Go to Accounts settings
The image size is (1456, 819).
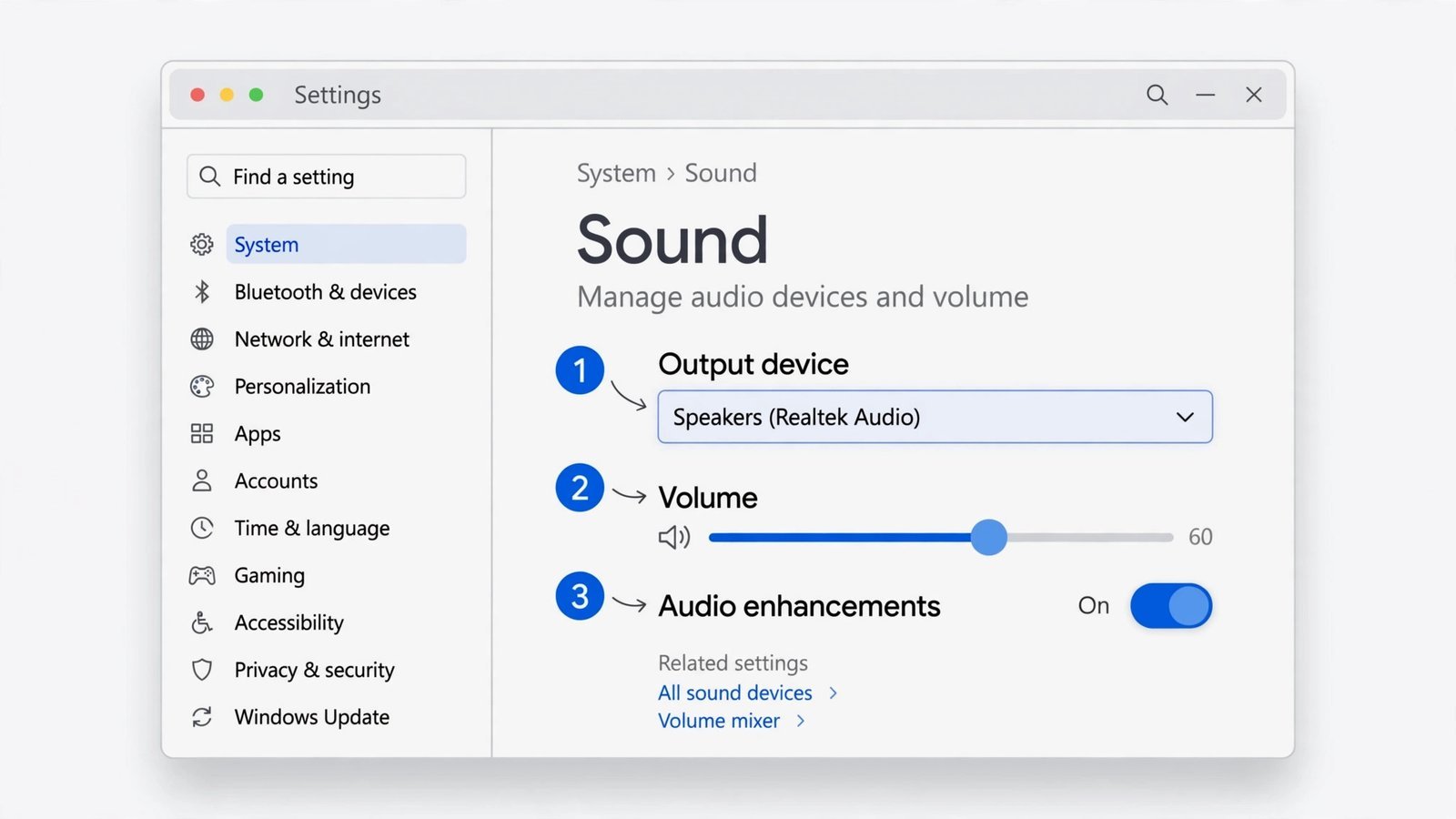point(276,480)
